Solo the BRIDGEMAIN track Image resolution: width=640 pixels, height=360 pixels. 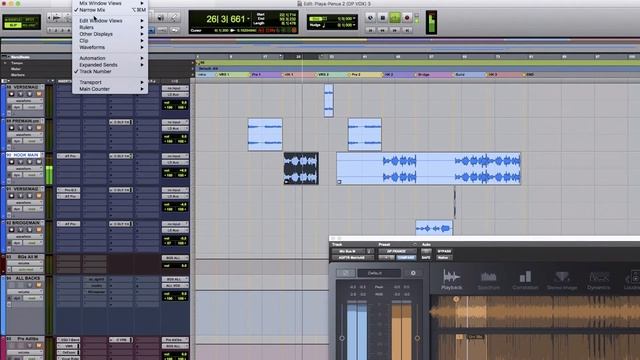click(x=30, y=230)
